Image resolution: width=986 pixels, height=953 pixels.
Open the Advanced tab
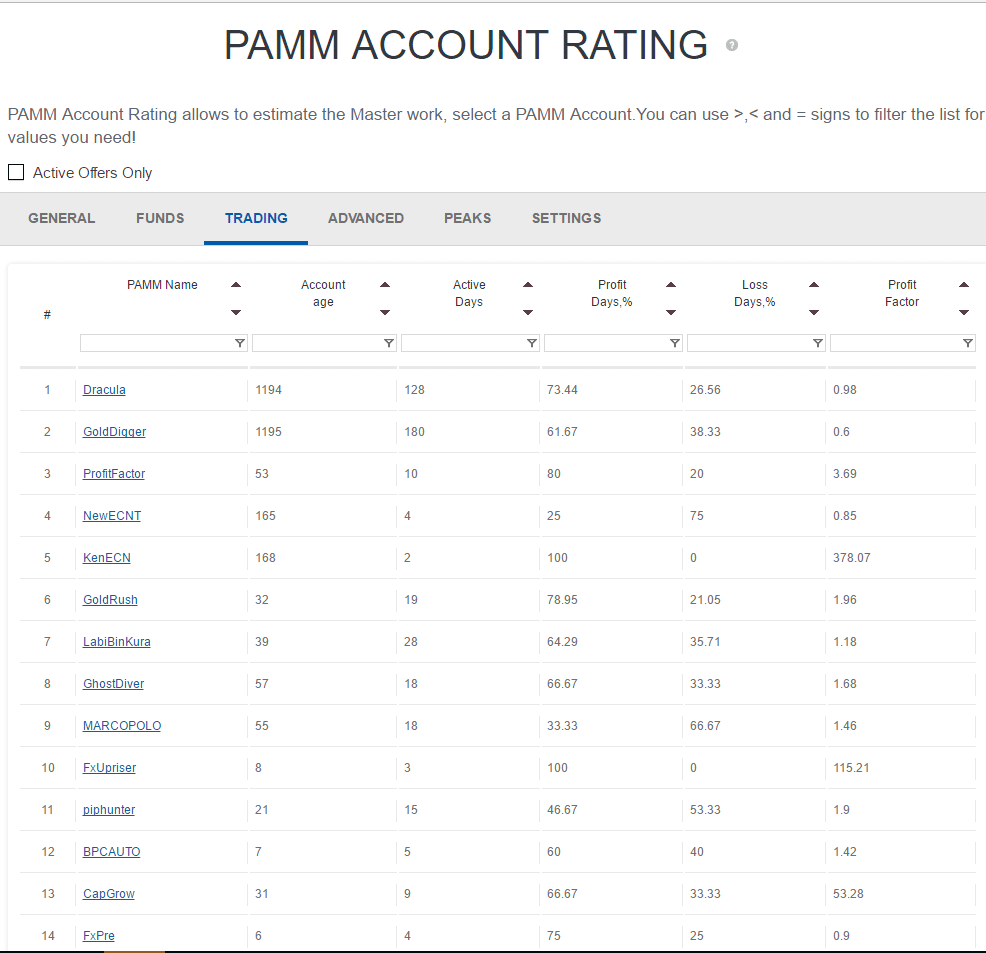pyautogui.click(x=366, y=218)
